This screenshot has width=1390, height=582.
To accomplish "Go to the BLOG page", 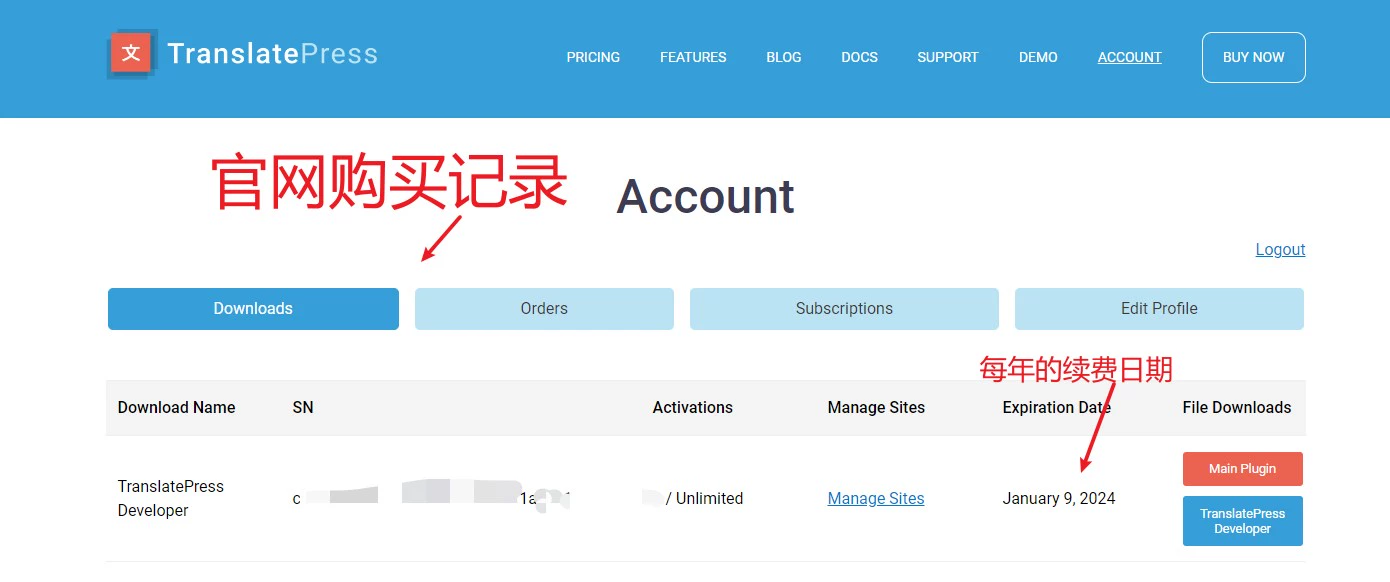I will coord(784,57).
